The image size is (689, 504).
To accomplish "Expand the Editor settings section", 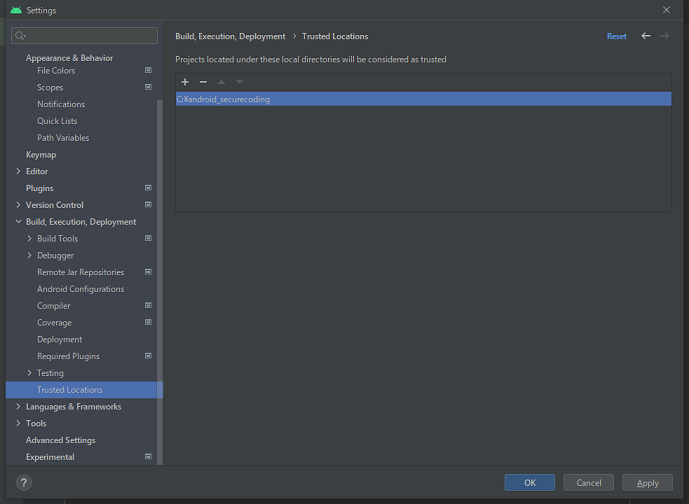I will 18,171.
